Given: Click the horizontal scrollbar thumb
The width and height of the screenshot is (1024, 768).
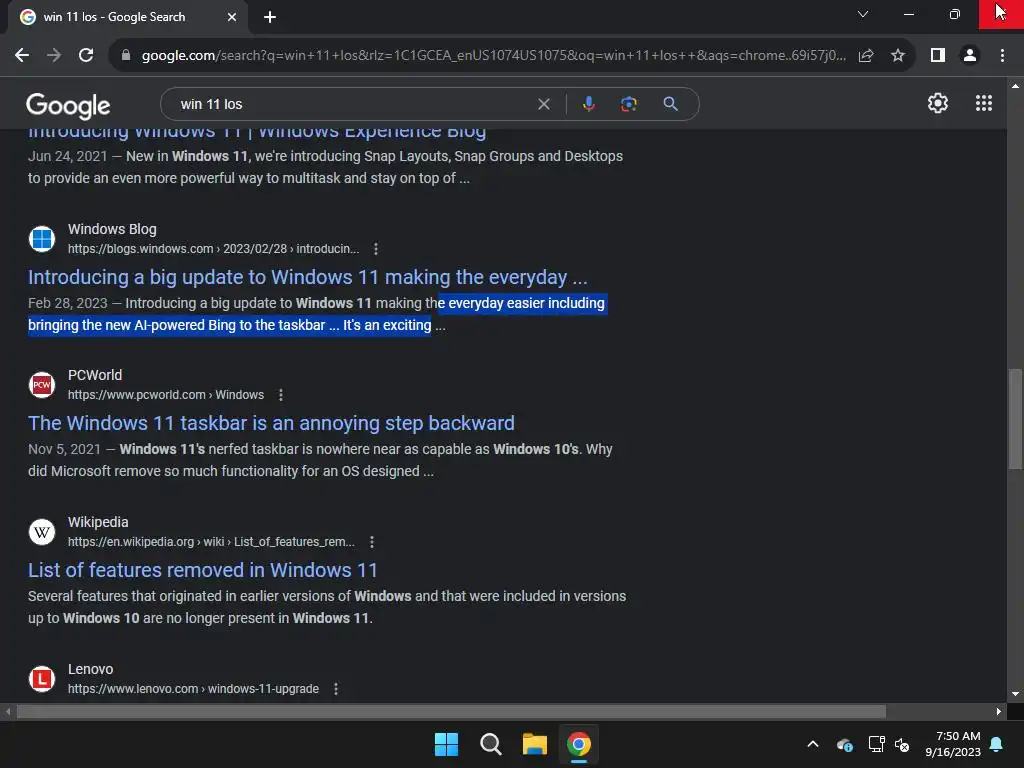Looking at the screenshot, I should [451, 711].
